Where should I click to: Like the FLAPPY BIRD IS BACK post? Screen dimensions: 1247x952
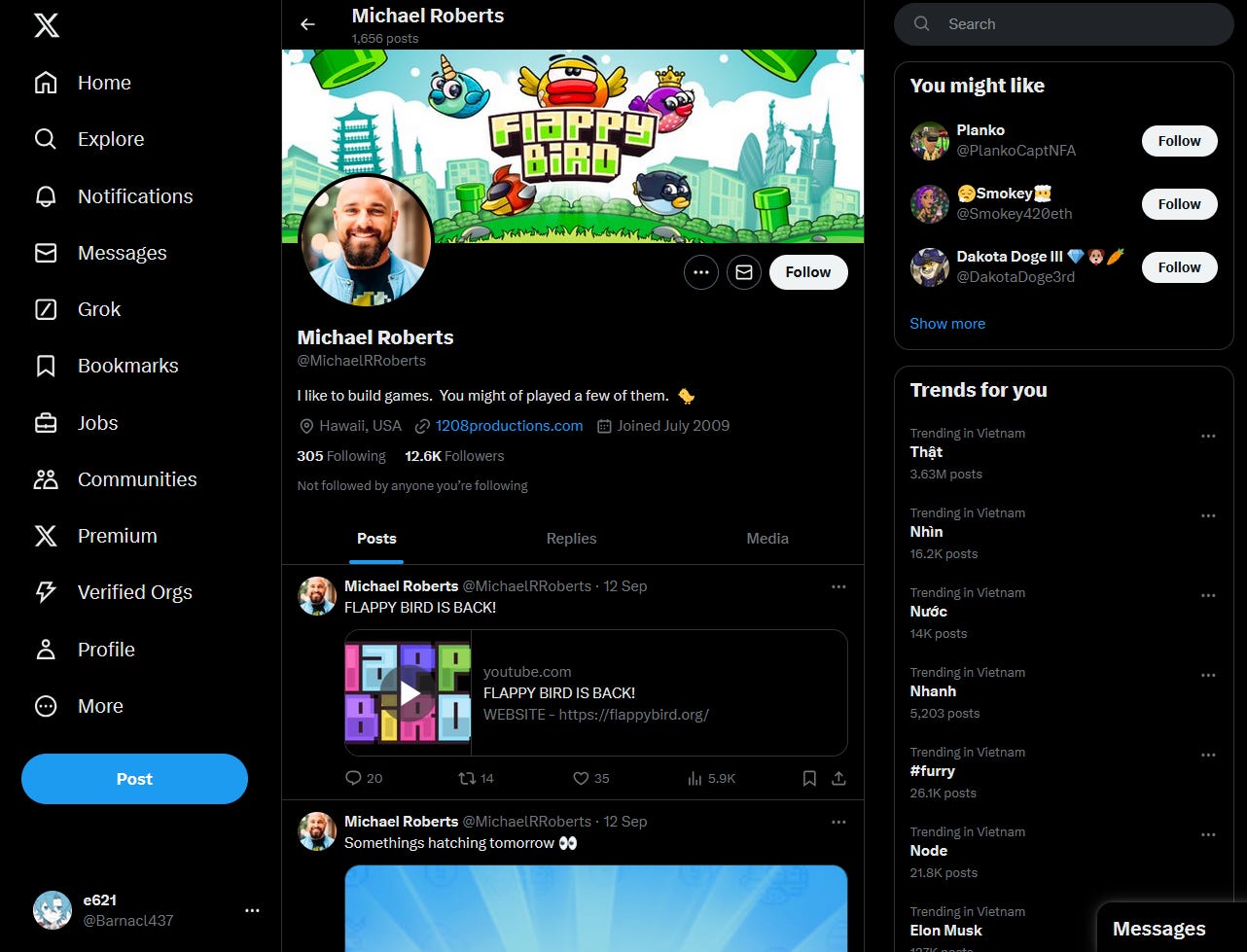(x=590, y=778)
